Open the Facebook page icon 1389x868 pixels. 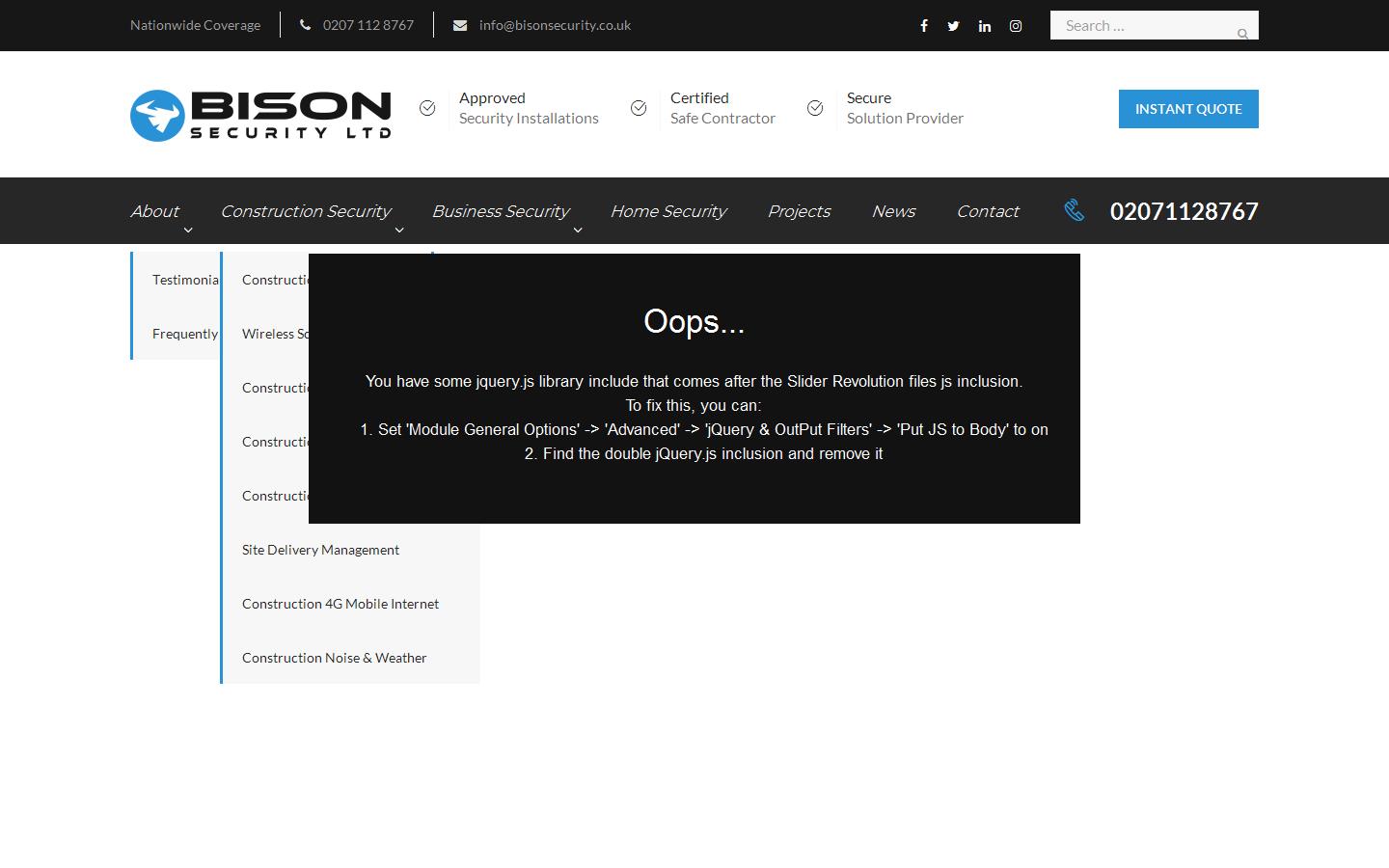pyautogui.click(x=923, y=26)
